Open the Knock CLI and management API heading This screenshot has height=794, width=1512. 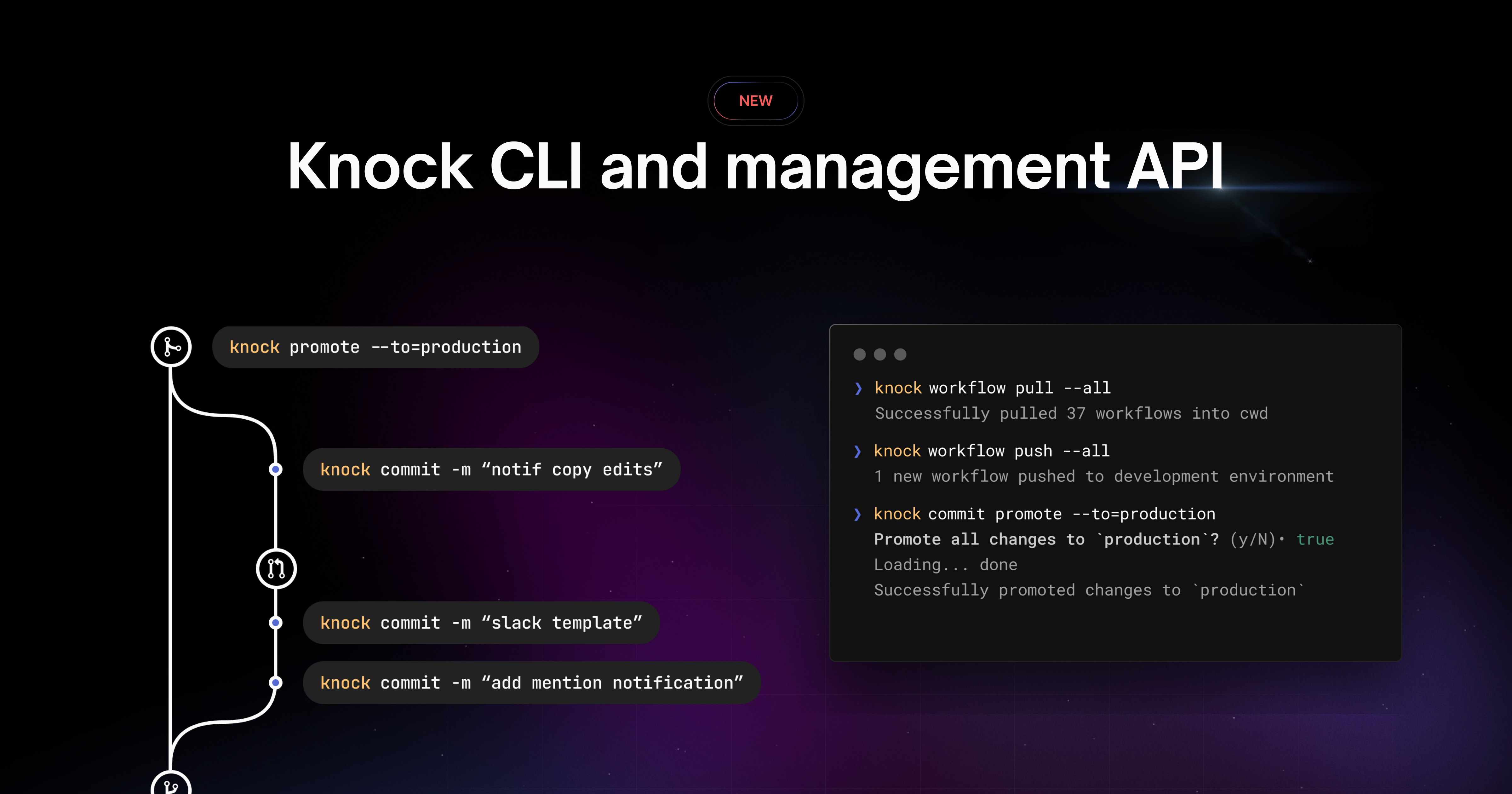click(x=756, y=169)
